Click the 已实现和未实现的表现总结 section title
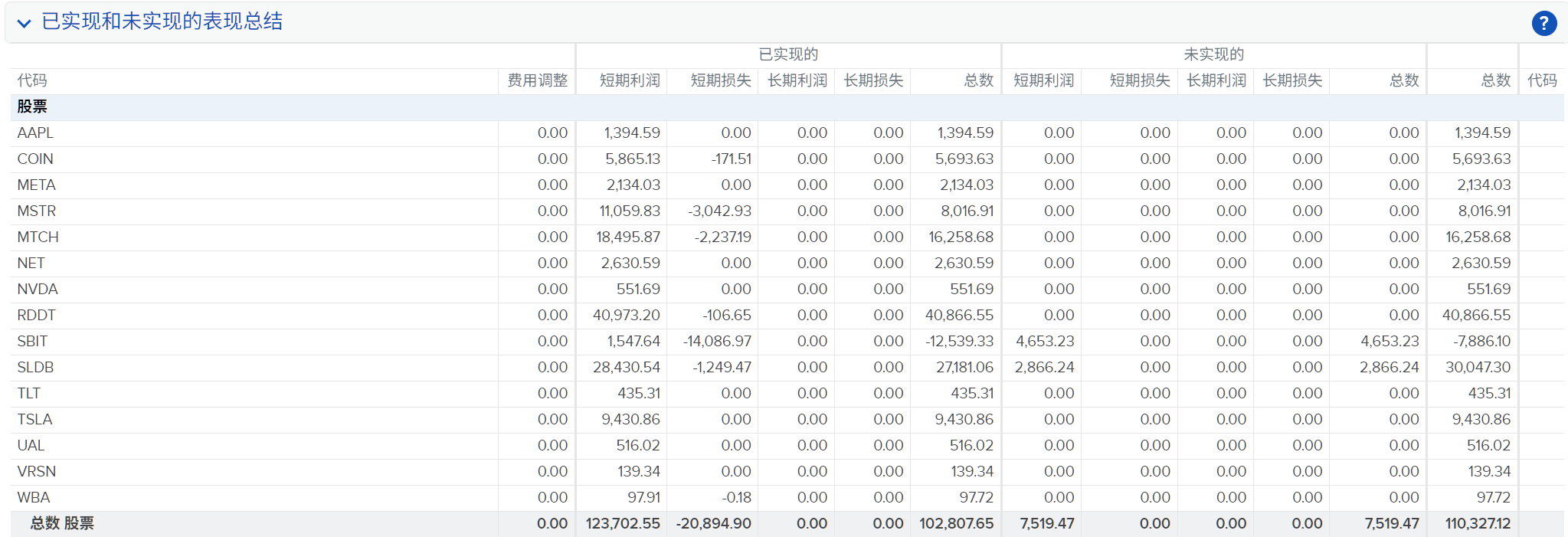The image size is (1568, 537). tap(162, 21)
